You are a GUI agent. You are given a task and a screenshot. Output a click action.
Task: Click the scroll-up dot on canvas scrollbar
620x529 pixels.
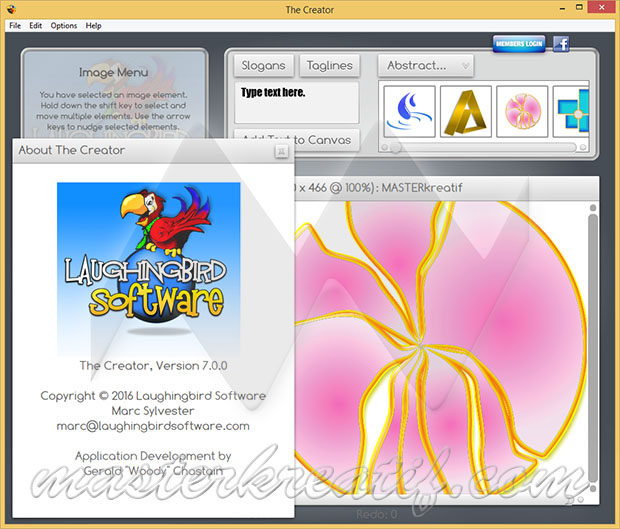[x=593, y=208]
